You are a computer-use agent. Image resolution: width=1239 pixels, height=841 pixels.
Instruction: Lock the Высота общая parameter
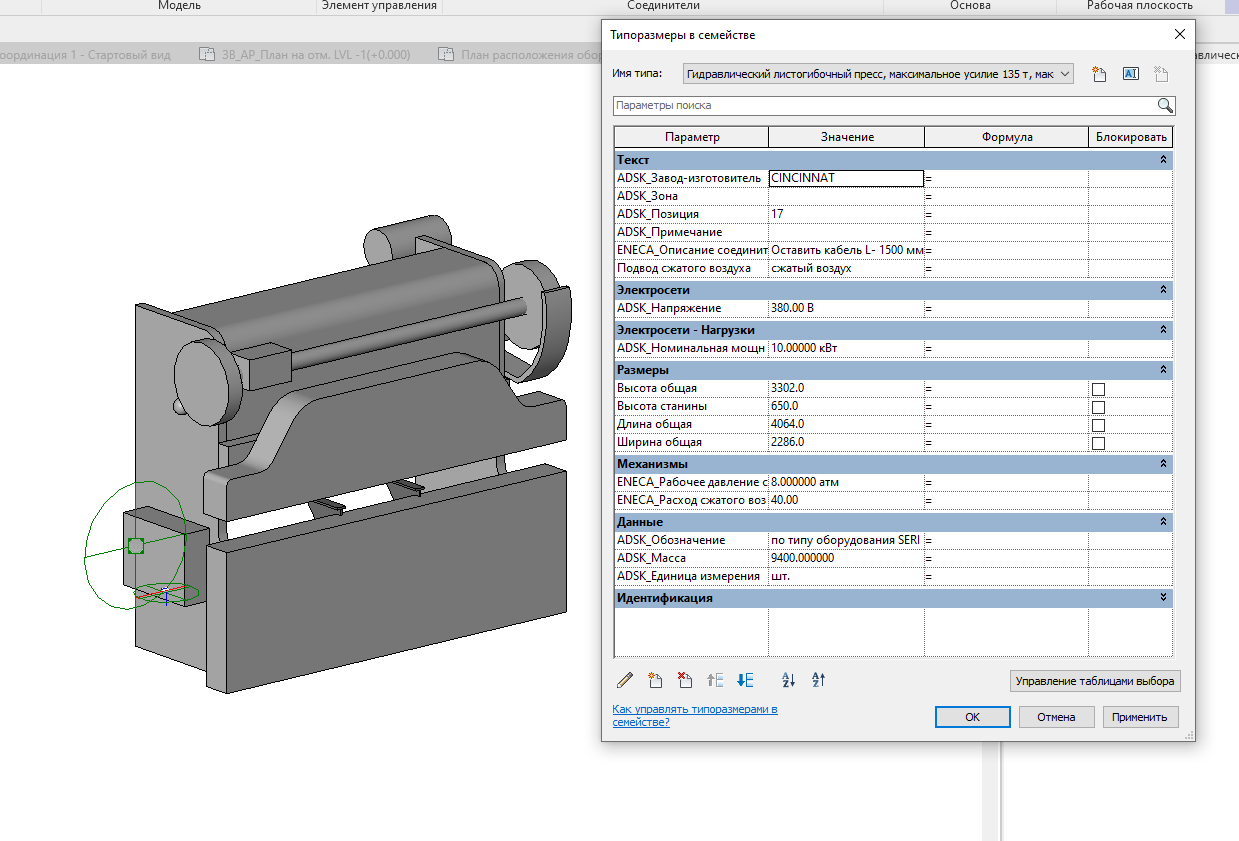[x=1098, y=389]
